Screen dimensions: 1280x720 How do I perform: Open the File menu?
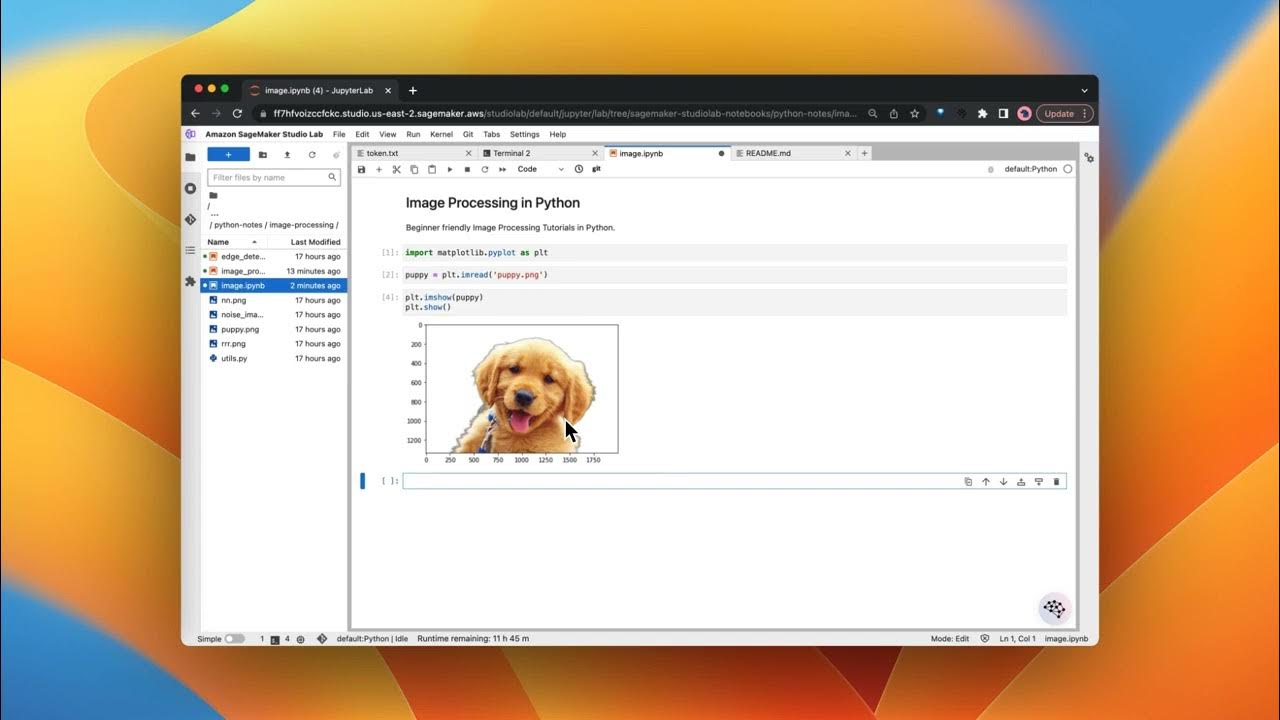pos(339,134)
